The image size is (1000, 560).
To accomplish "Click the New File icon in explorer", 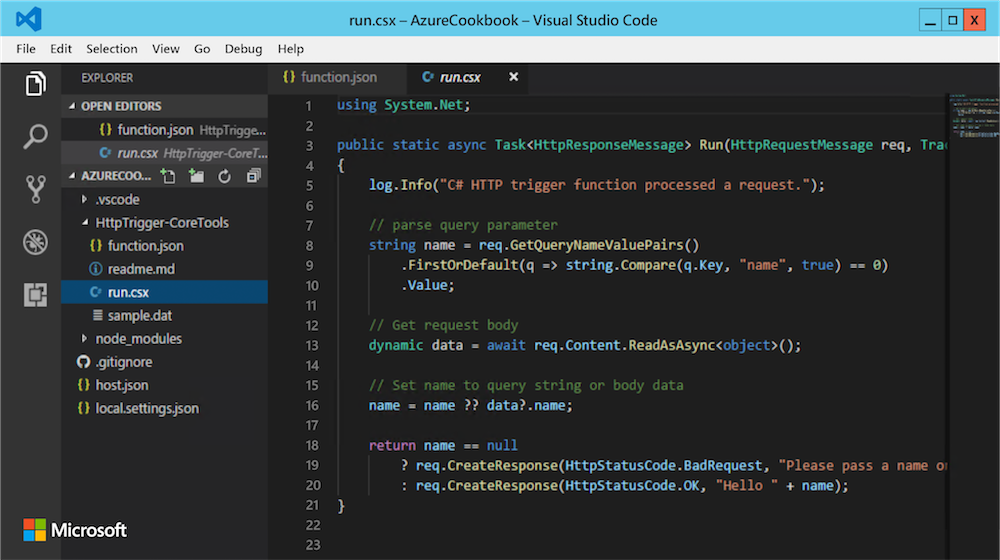I will (168, 176).
